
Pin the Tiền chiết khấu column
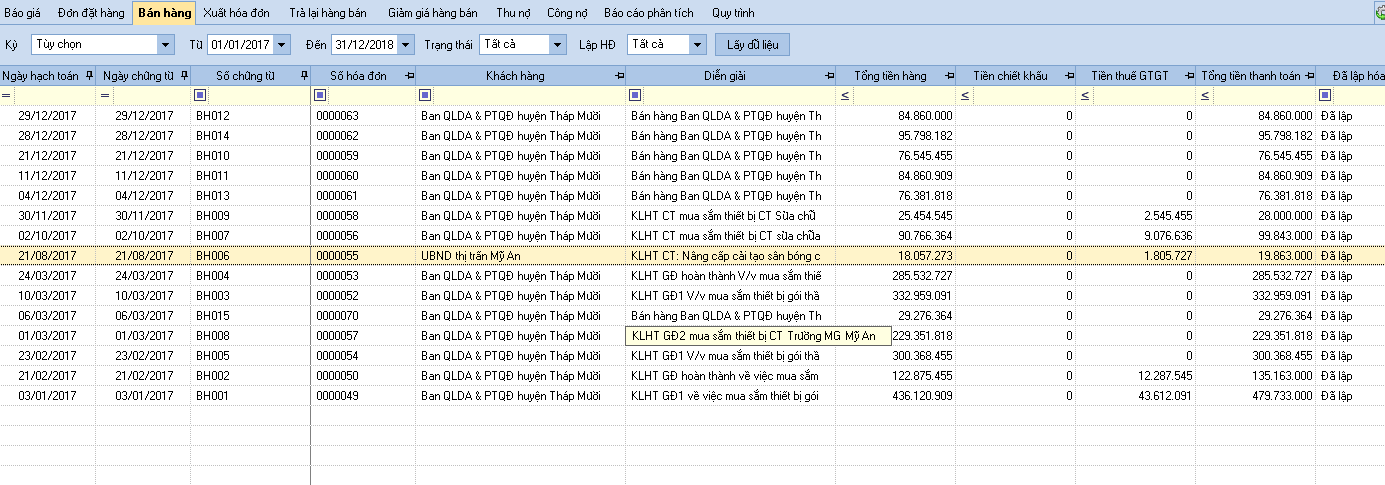1069,76
